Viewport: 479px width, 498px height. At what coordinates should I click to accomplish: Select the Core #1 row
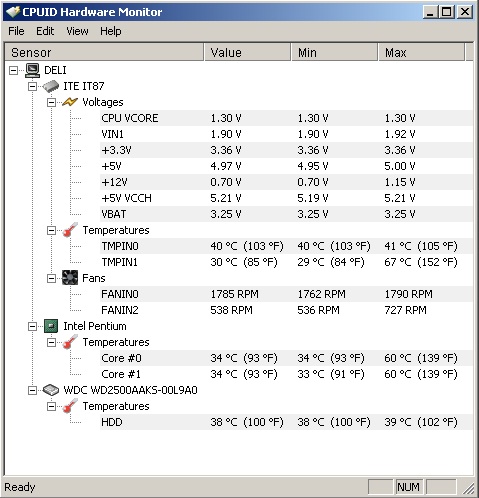286,374
